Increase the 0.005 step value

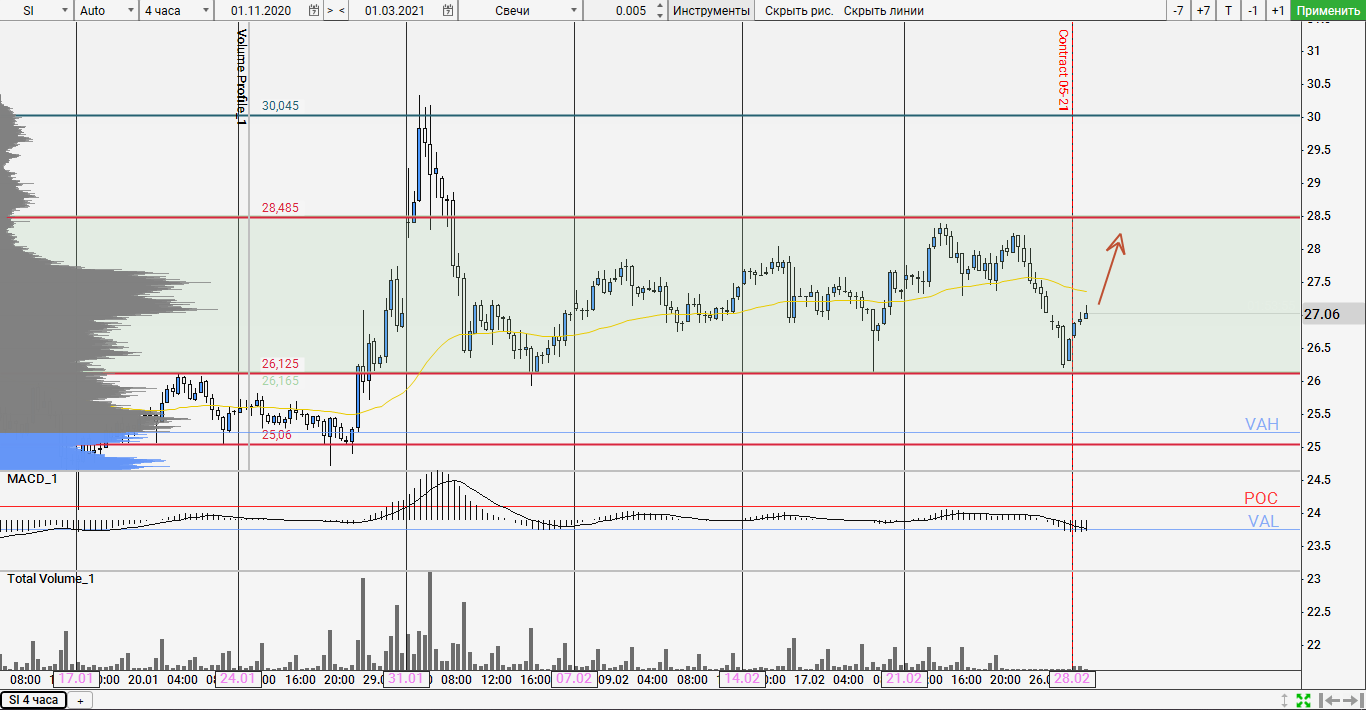(x=659, y=6)
